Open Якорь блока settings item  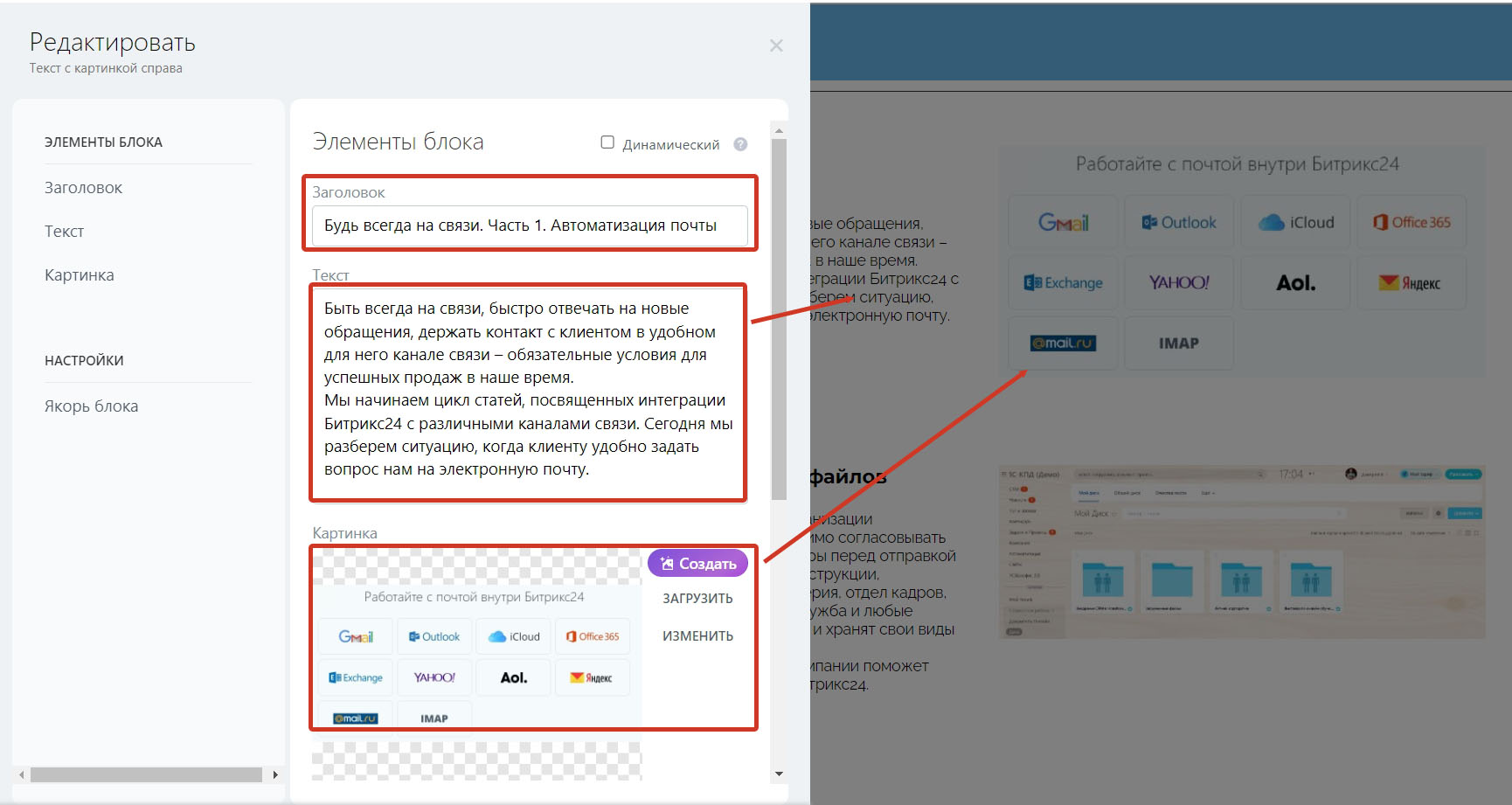[91, 406]
